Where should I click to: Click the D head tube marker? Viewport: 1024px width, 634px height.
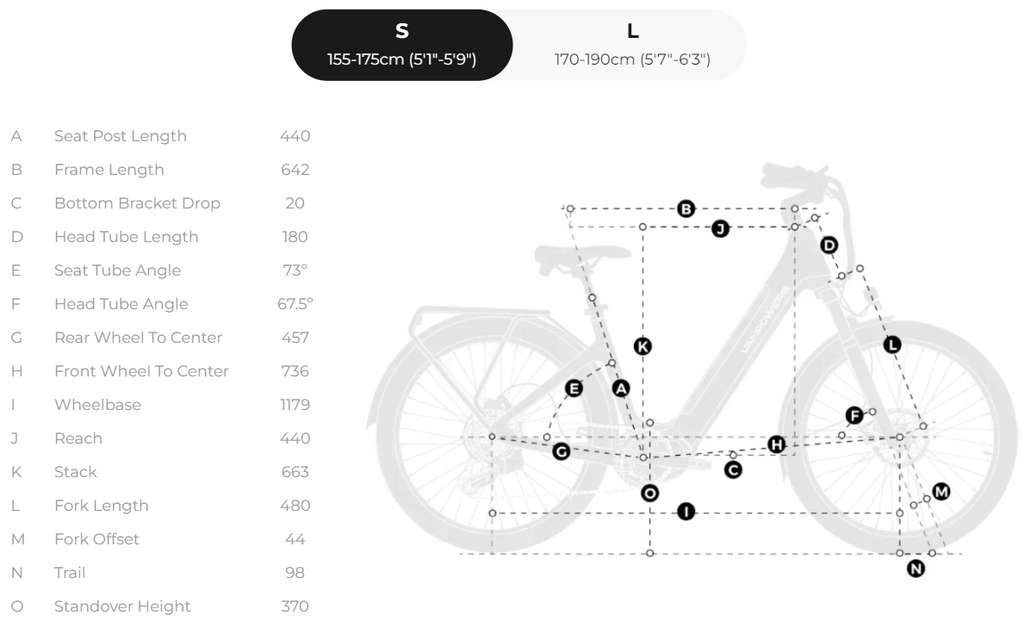[829, 246]
